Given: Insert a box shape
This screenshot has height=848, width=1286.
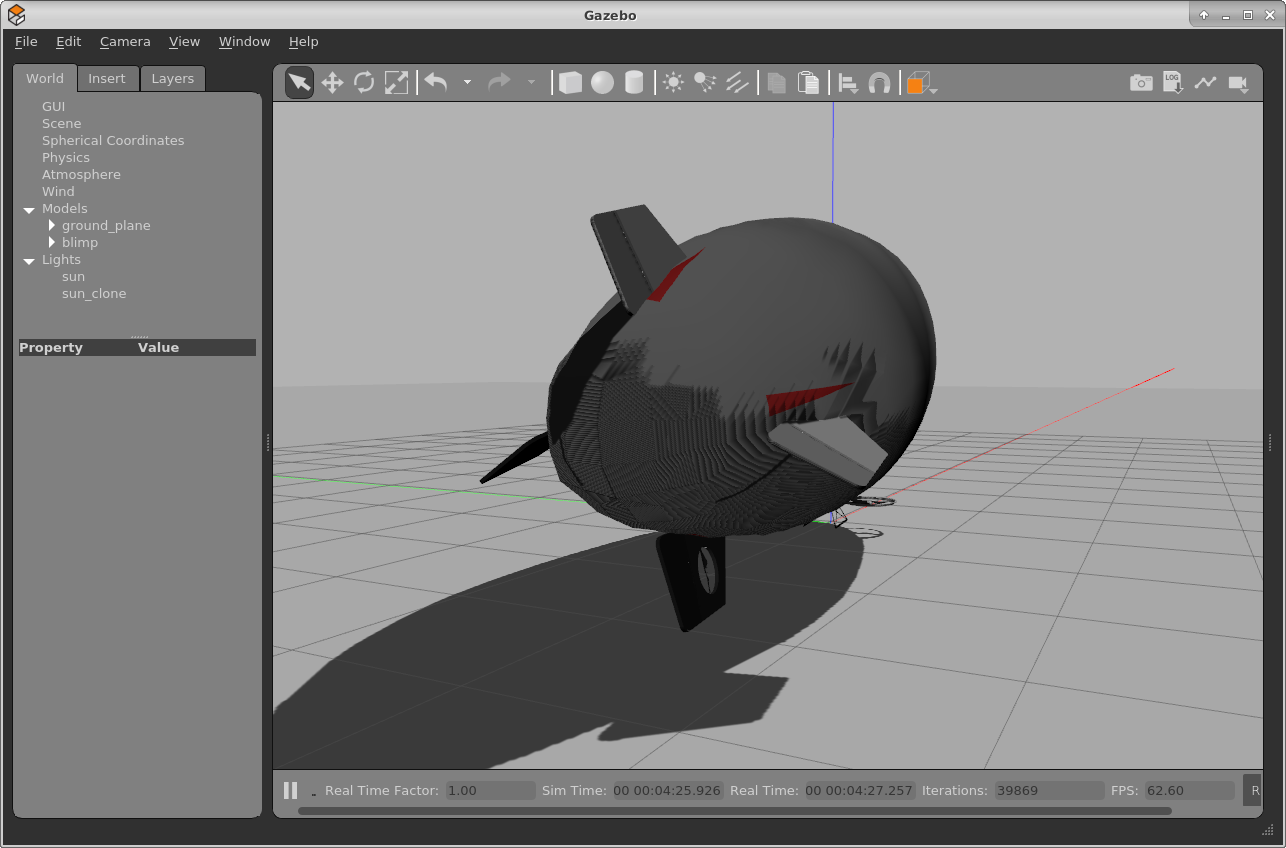Looking at the screenshot, I should pyautogui.click(x=570, y=83).
